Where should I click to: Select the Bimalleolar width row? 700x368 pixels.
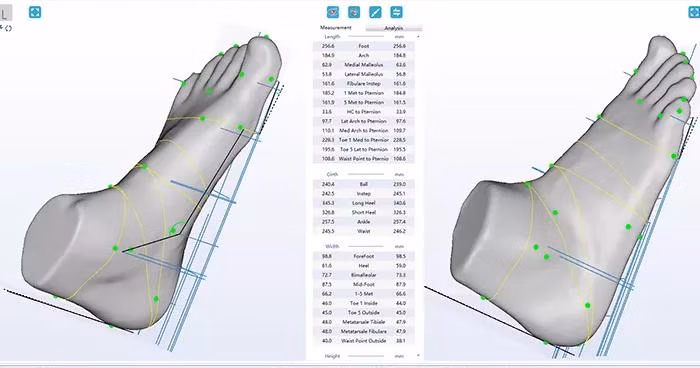(x=363, y=275)
